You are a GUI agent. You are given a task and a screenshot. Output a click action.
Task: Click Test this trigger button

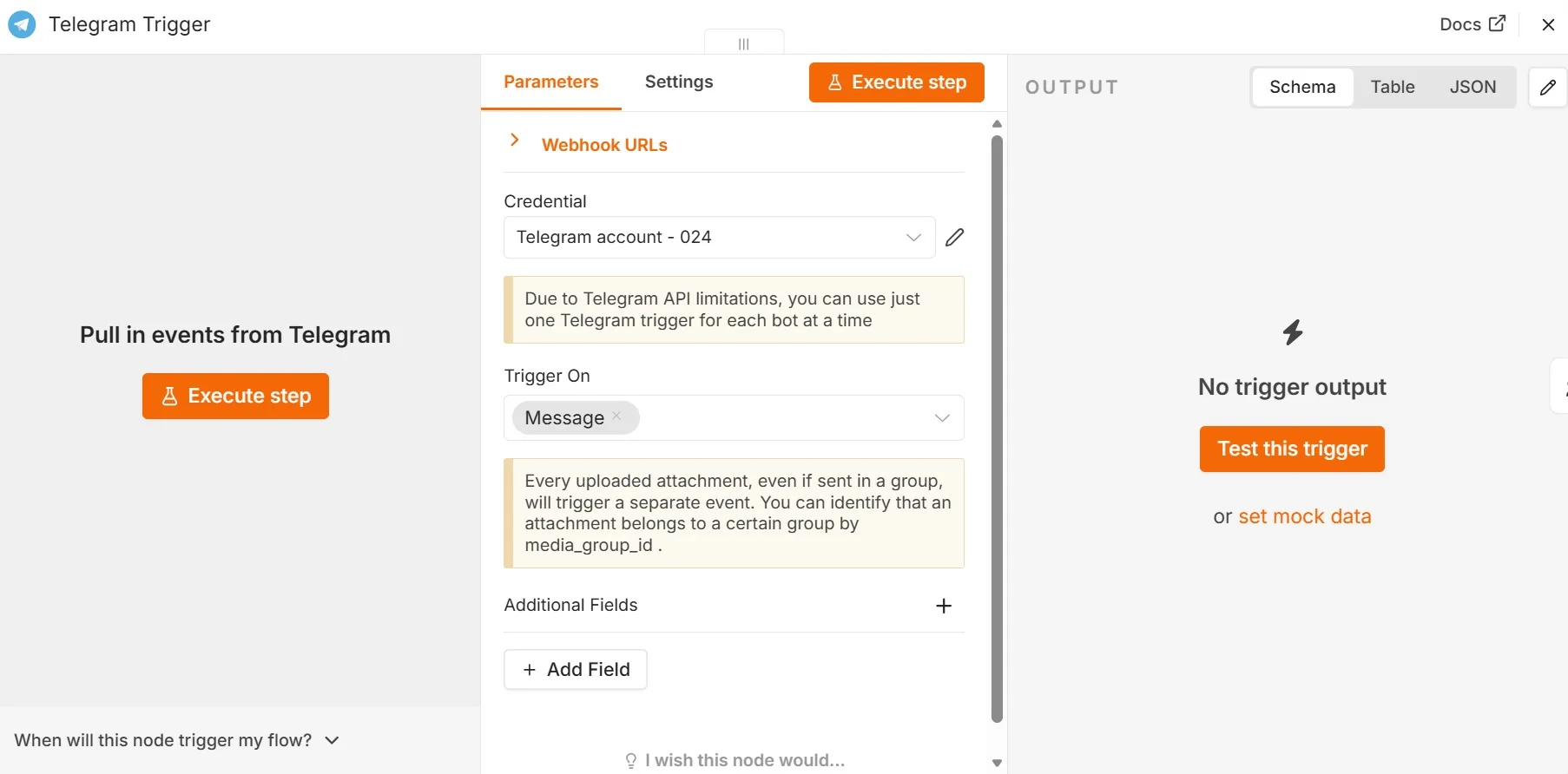1292,449
